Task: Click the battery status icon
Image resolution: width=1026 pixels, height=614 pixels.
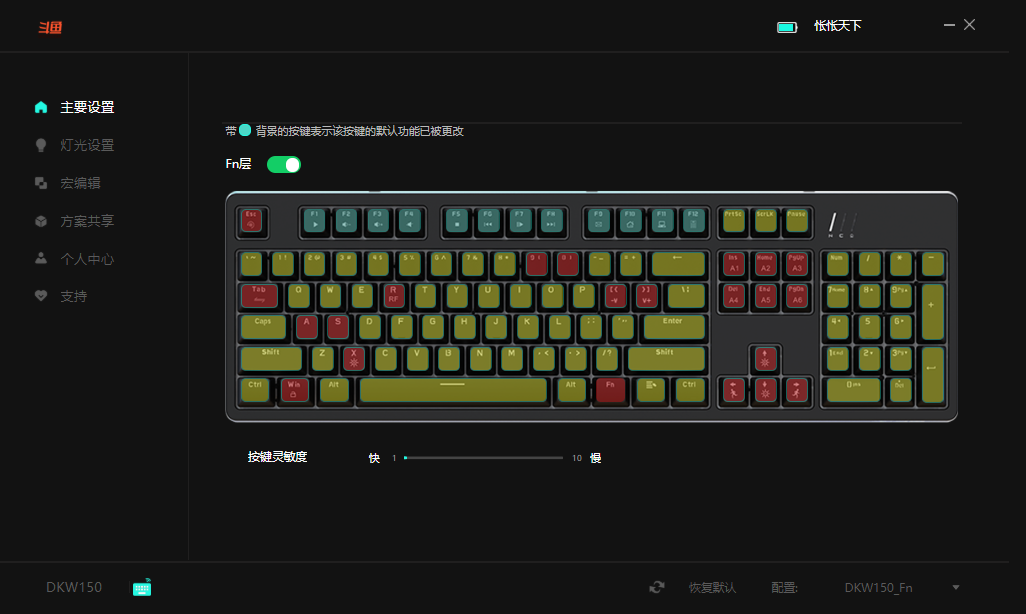Action: (x=787, y=27)
